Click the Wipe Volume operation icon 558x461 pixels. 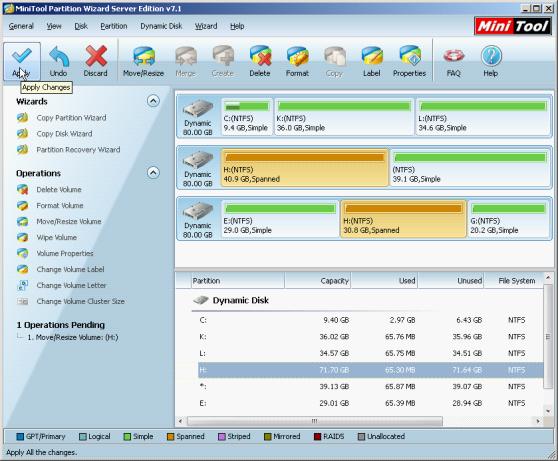[x=23, y=237]
